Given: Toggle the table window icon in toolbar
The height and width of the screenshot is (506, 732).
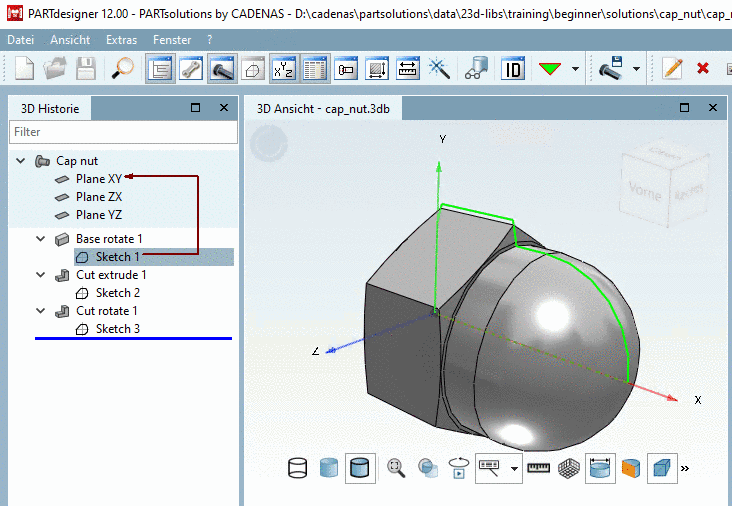Looking at the screenshot, I should 315,69.
